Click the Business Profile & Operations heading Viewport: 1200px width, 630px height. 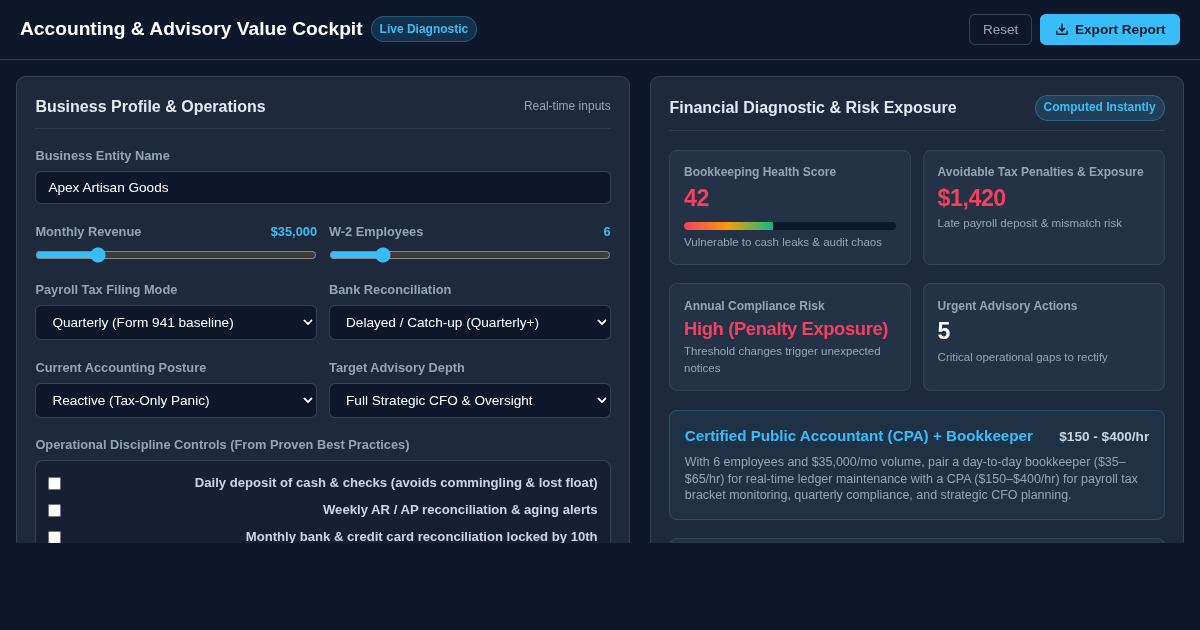pos(151,107)
